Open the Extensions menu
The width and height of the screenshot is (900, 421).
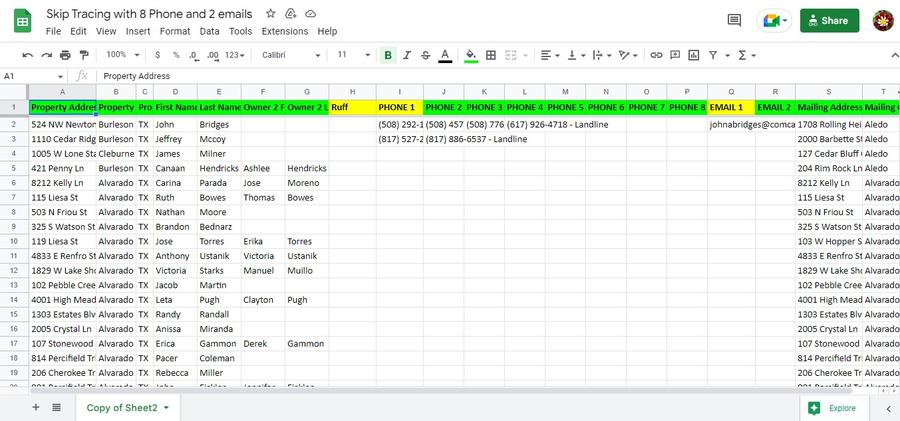tap(285, 32)
